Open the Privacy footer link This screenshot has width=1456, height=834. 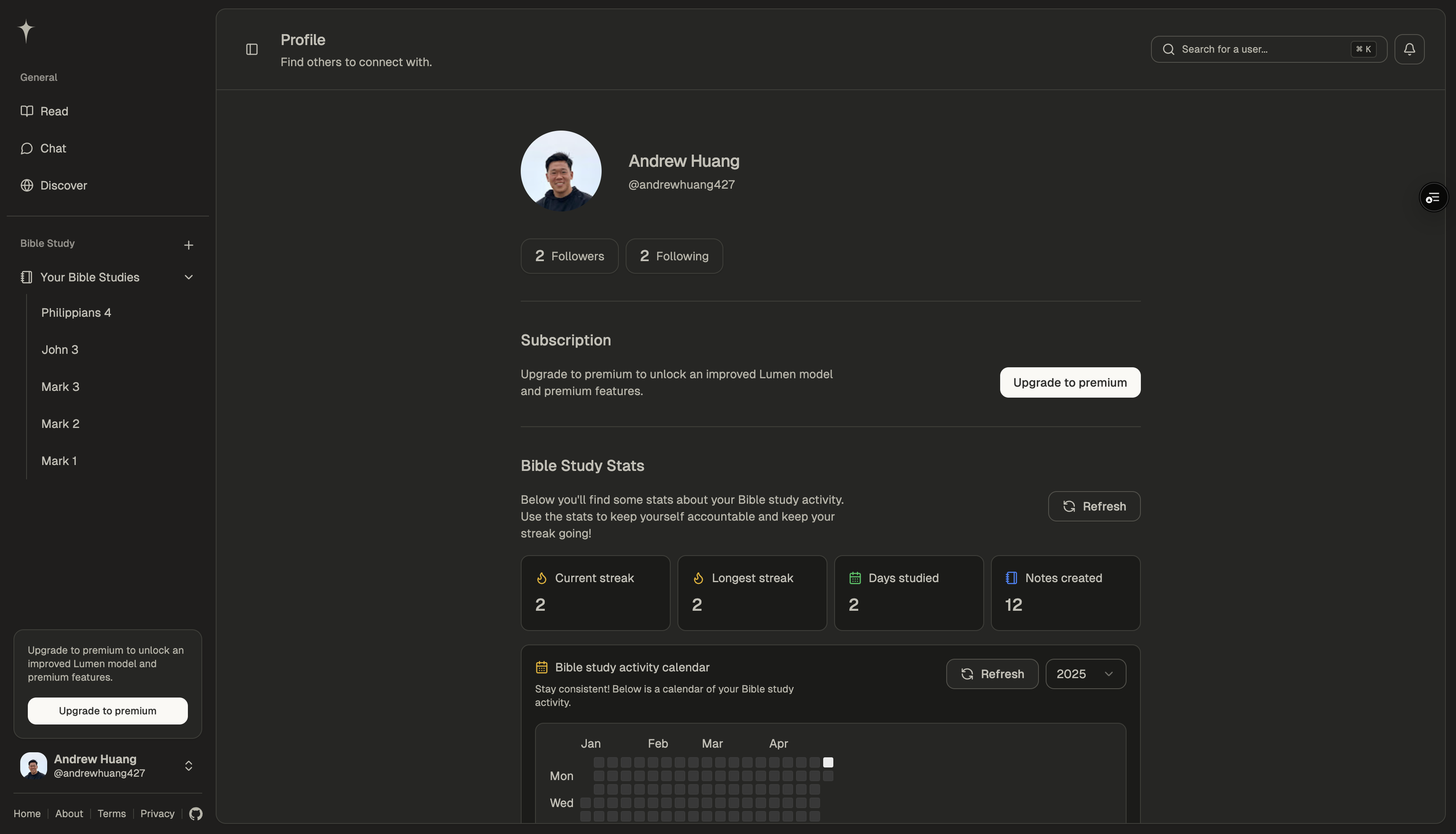coord(157,813)
